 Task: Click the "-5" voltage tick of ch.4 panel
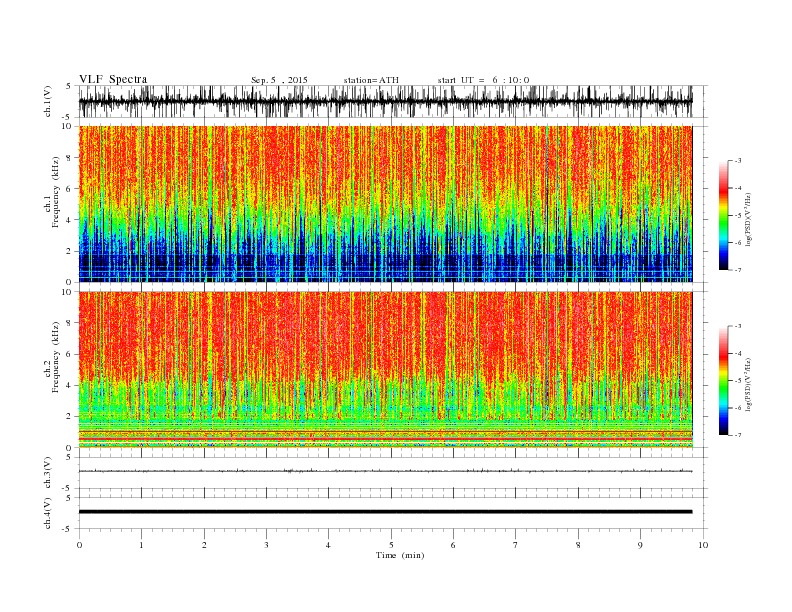point(68,529)
